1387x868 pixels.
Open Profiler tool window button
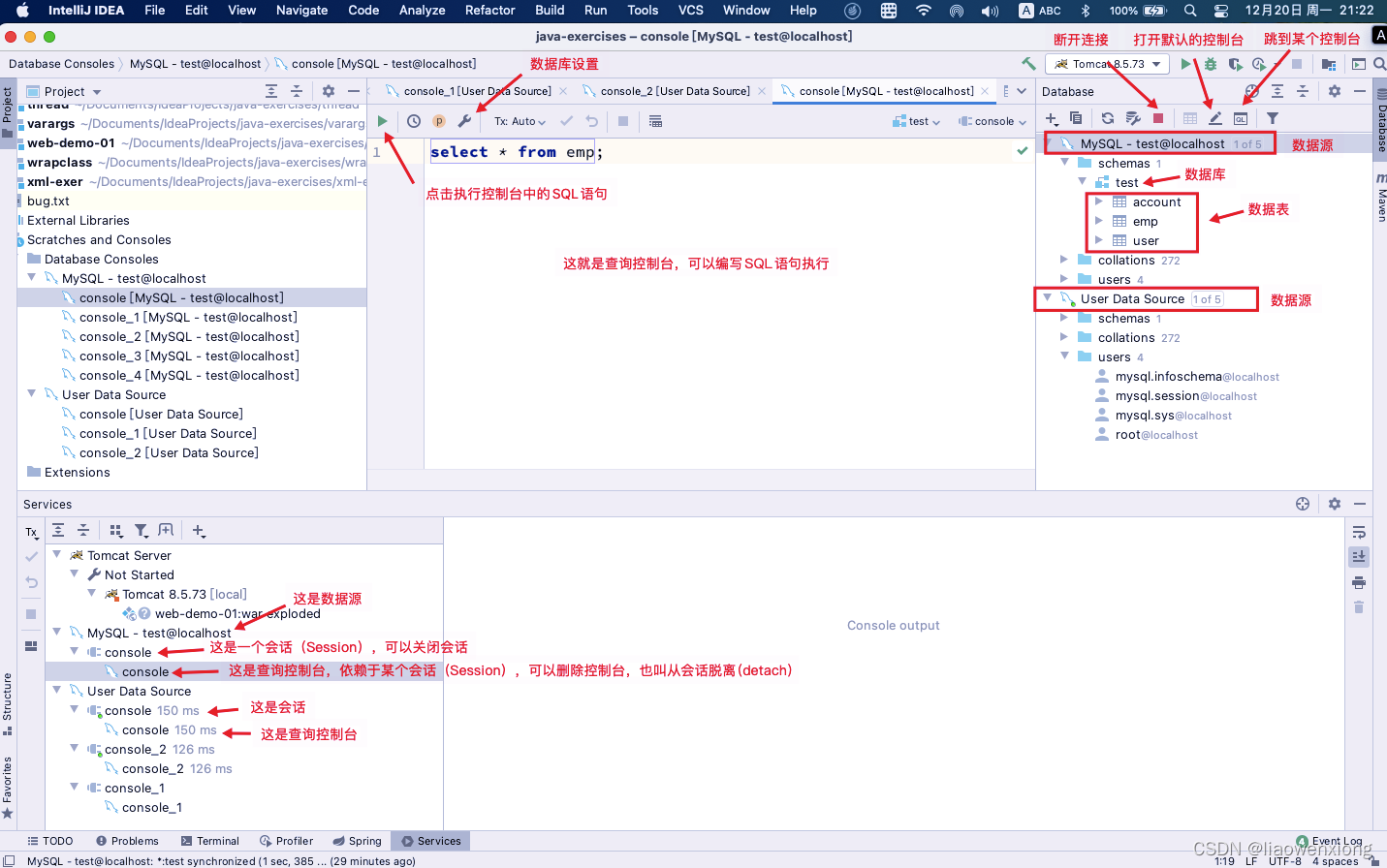tap(287, 841)
